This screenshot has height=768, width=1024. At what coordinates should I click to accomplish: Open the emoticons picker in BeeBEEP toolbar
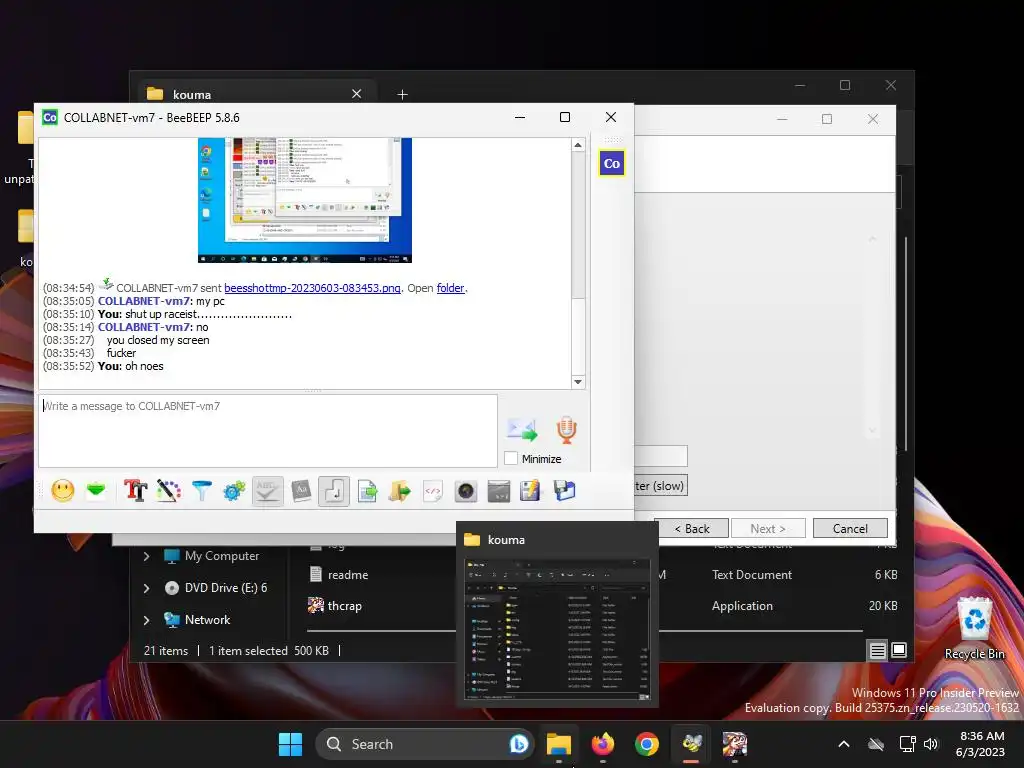point(63,490)
